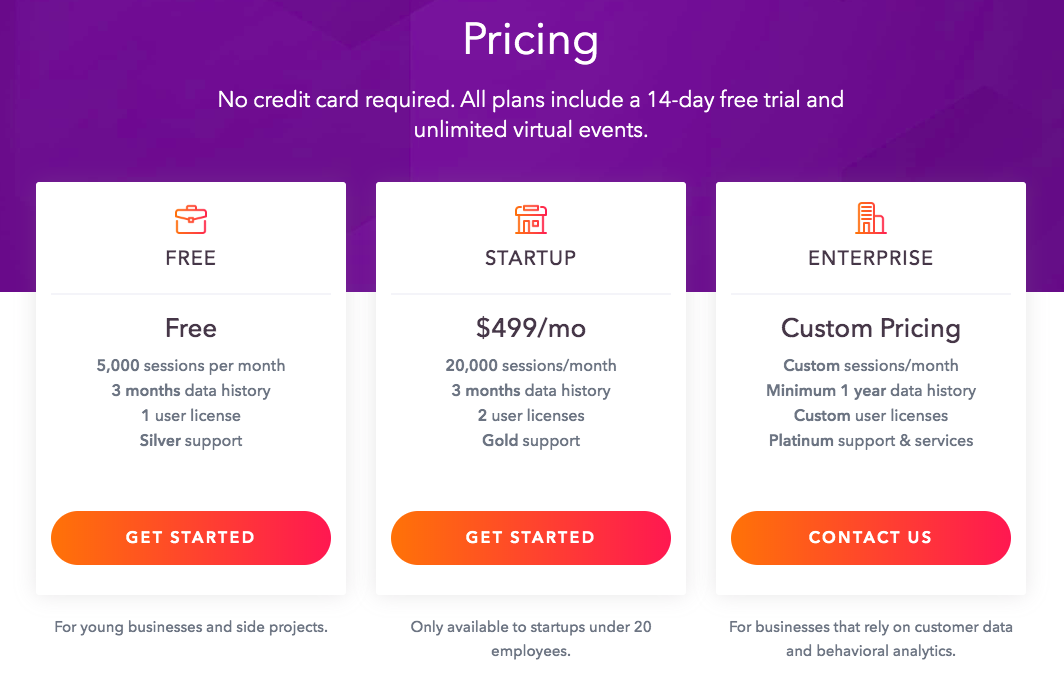This screenshot has height=688, width=1064.
Task: Click the Custom Pricing title
Action: [x=871, y=328]
